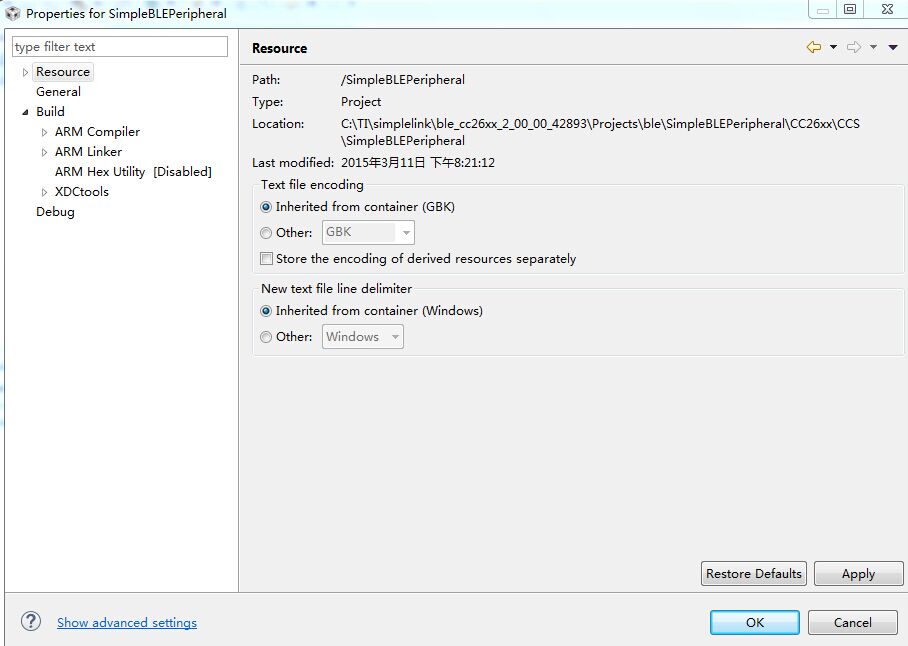This screenshot has width=908, height=646.
Task: Click the Properties window title icon
Action: click(x=13, y=14)
